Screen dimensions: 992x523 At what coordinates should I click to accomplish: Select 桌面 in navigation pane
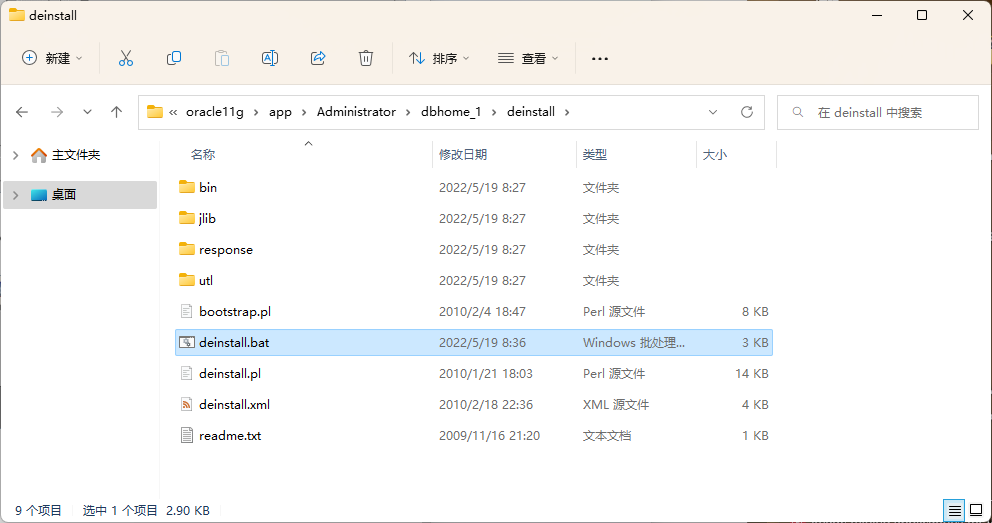point(64,195)
